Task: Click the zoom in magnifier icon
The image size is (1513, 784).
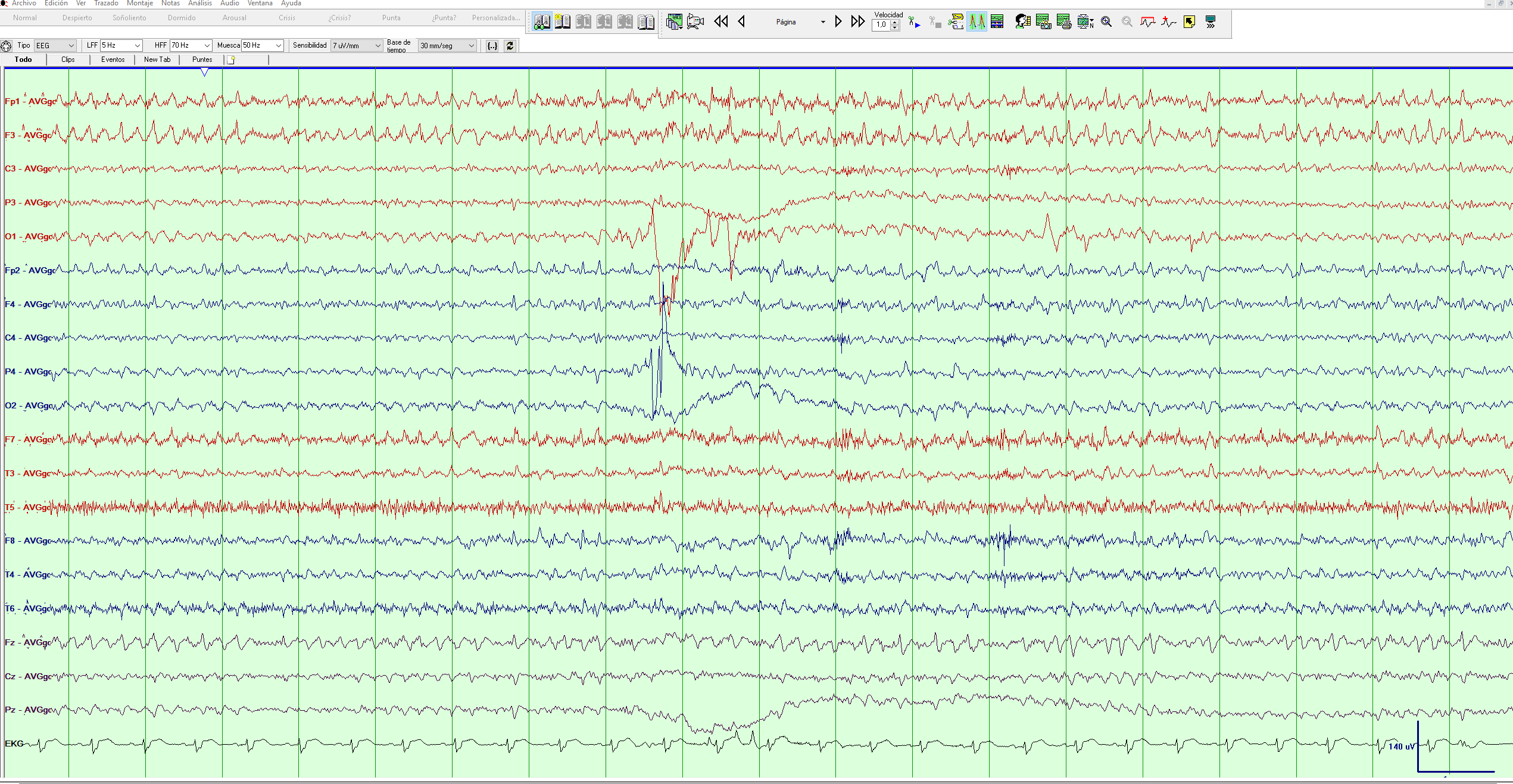Action: [x=1106, y=22]
